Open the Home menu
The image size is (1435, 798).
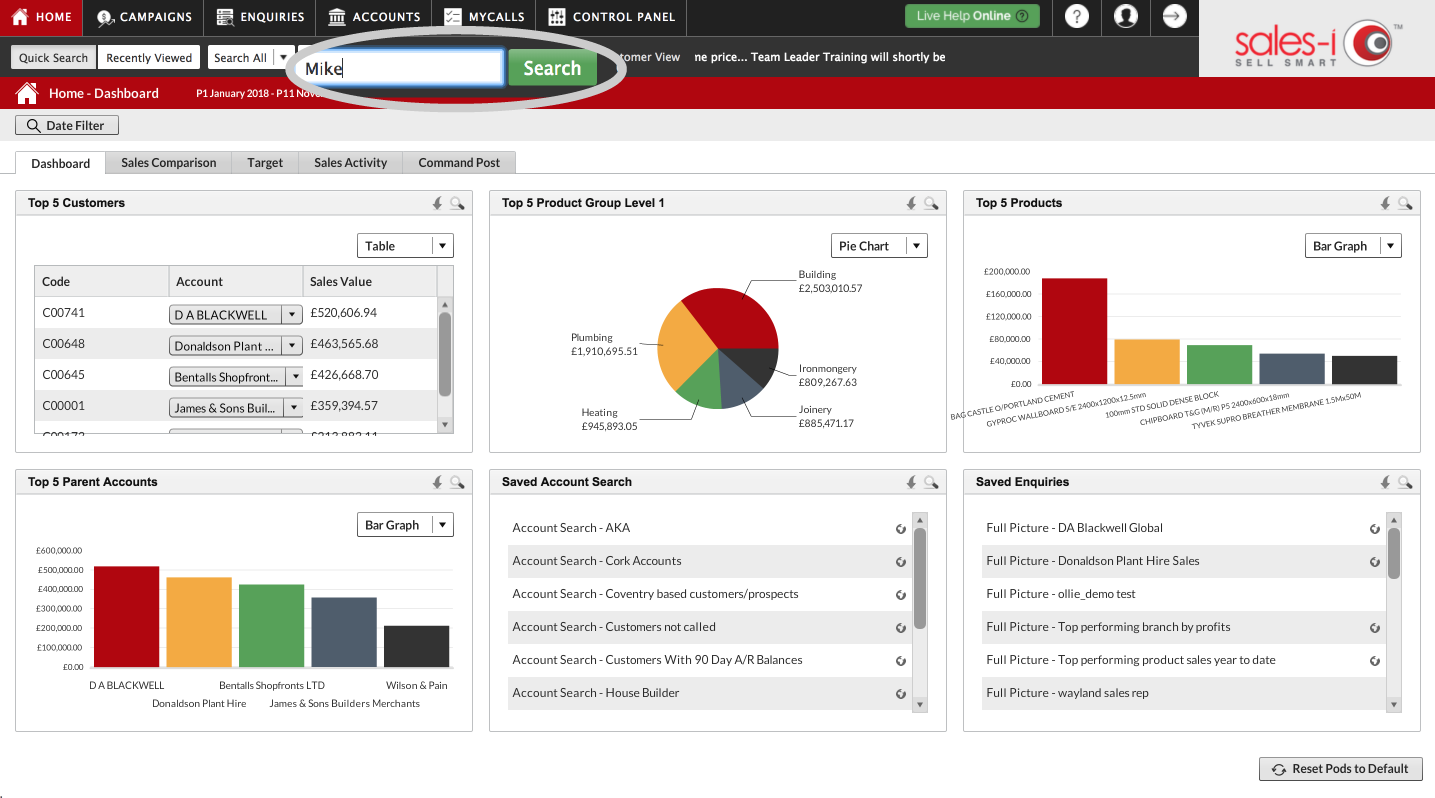[42, 17]
